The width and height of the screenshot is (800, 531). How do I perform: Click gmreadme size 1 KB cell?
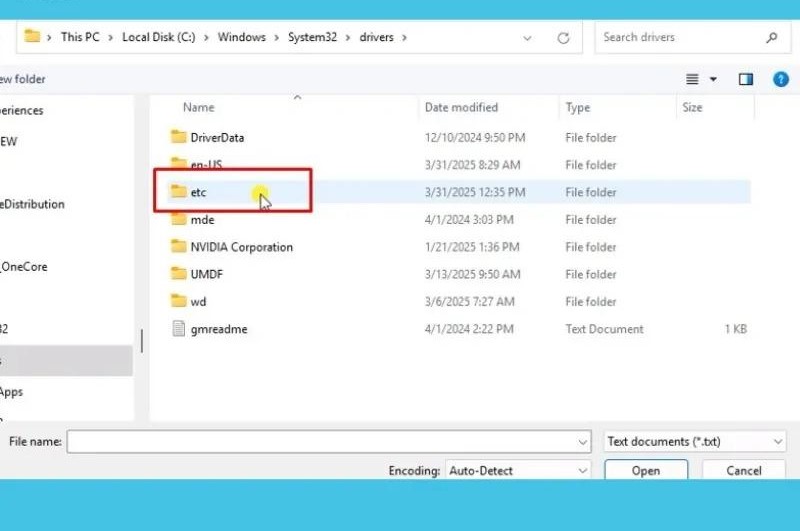tap(735, 329)
